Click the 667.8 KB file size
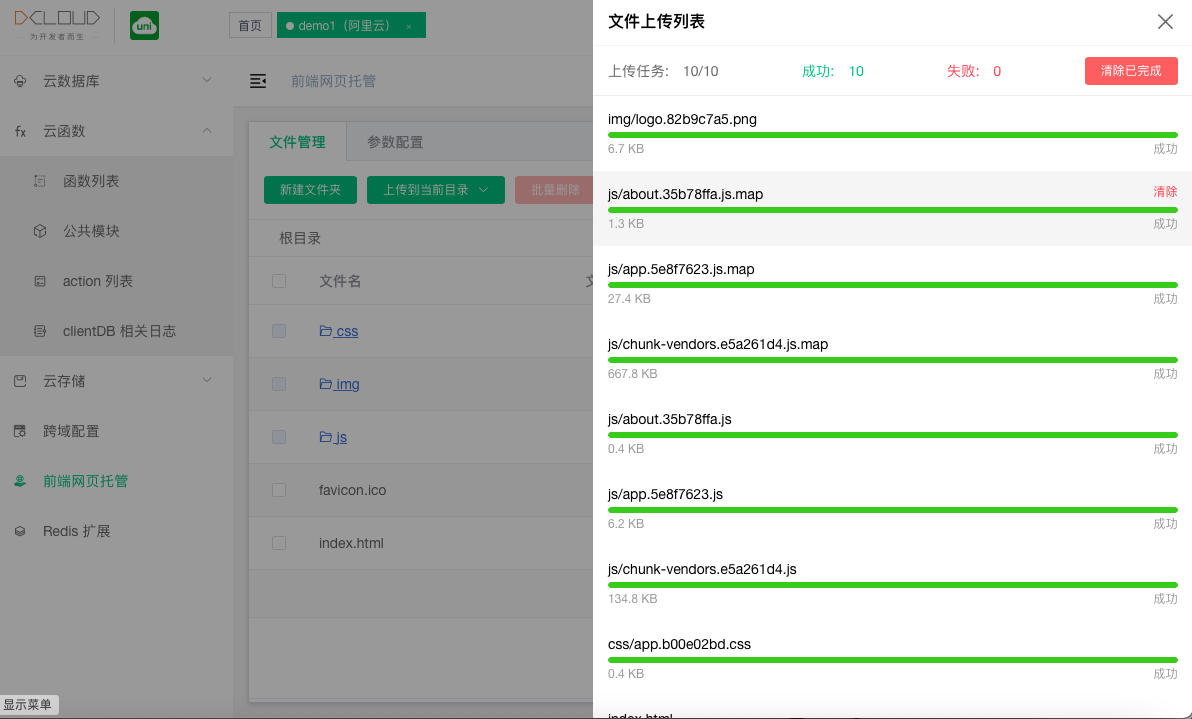The width and height of the screenshot is (1192, 719). 632,374
